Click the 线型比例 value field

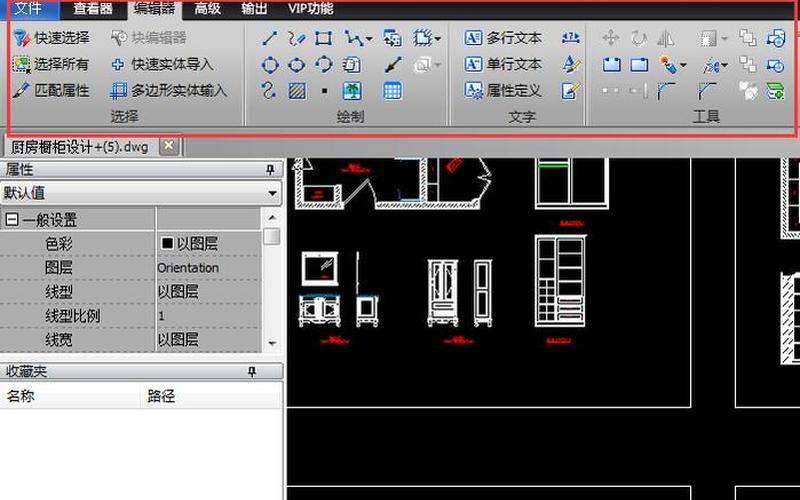coord(208,316)
